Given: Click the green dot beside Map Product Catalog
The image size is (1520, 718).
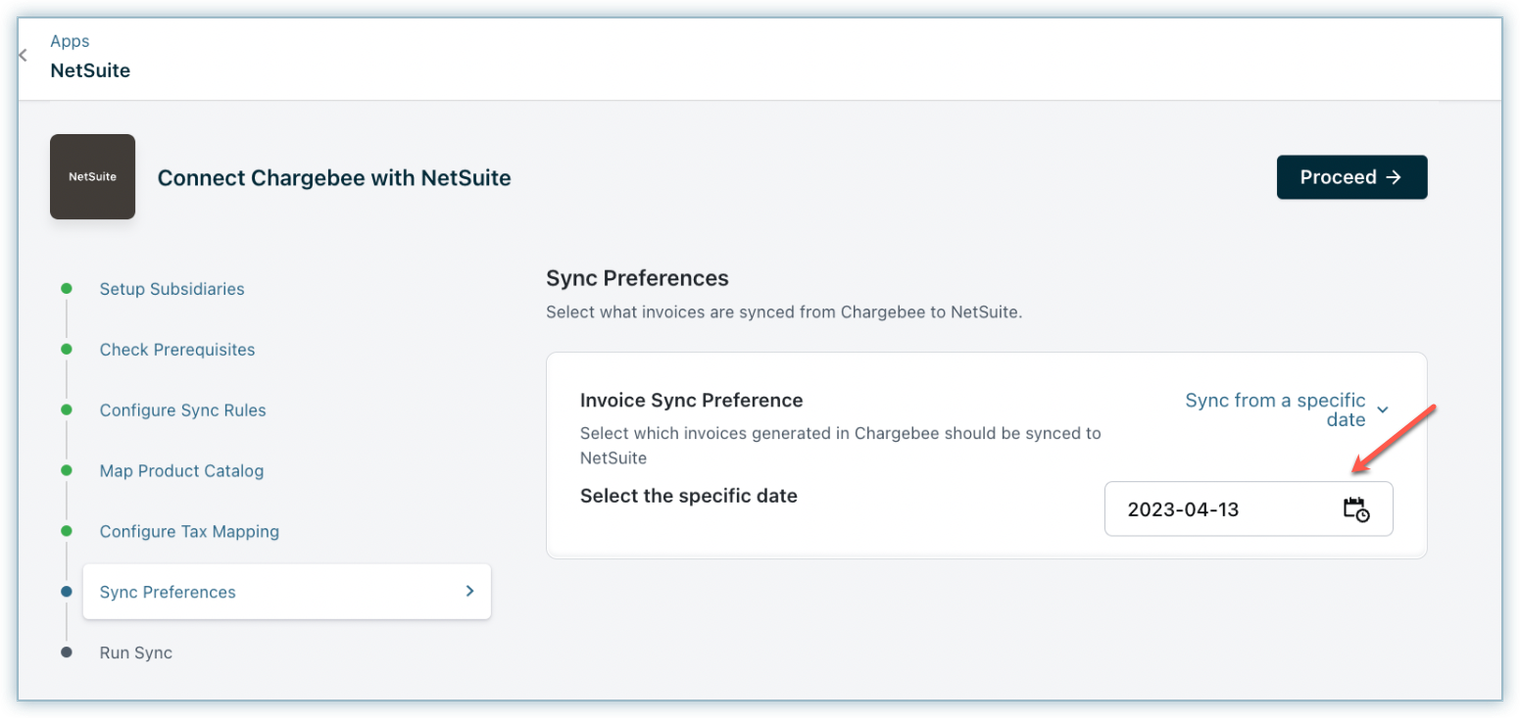Looking at the screenshot, I should point(66,470).
